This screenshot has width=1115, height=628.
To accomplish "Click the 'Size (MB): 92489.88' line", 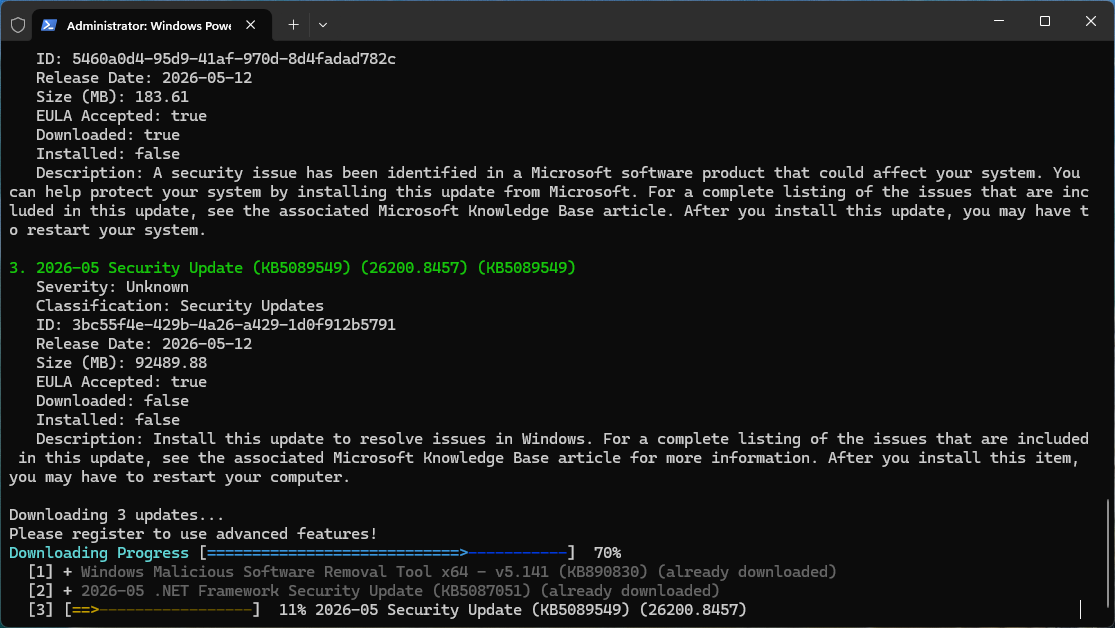I will click(x=122, y=363).
